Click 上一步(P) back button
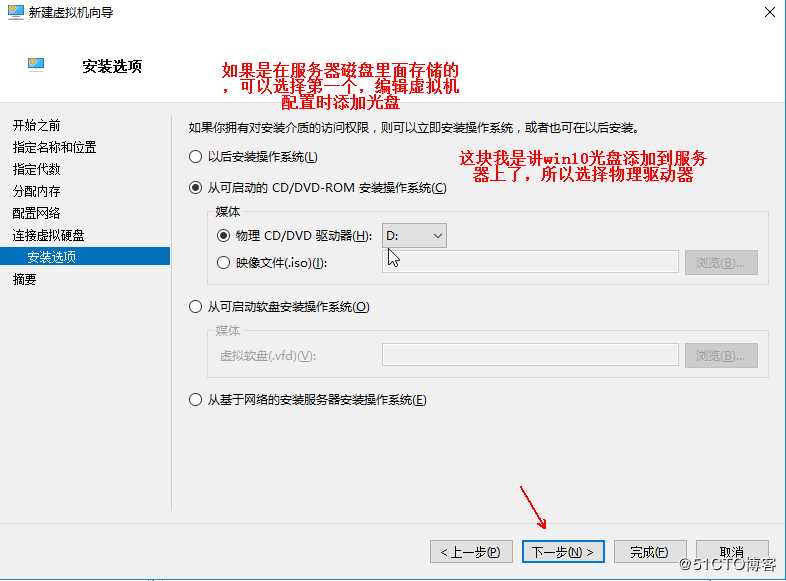Screen dimensions: 786x581 471,551
